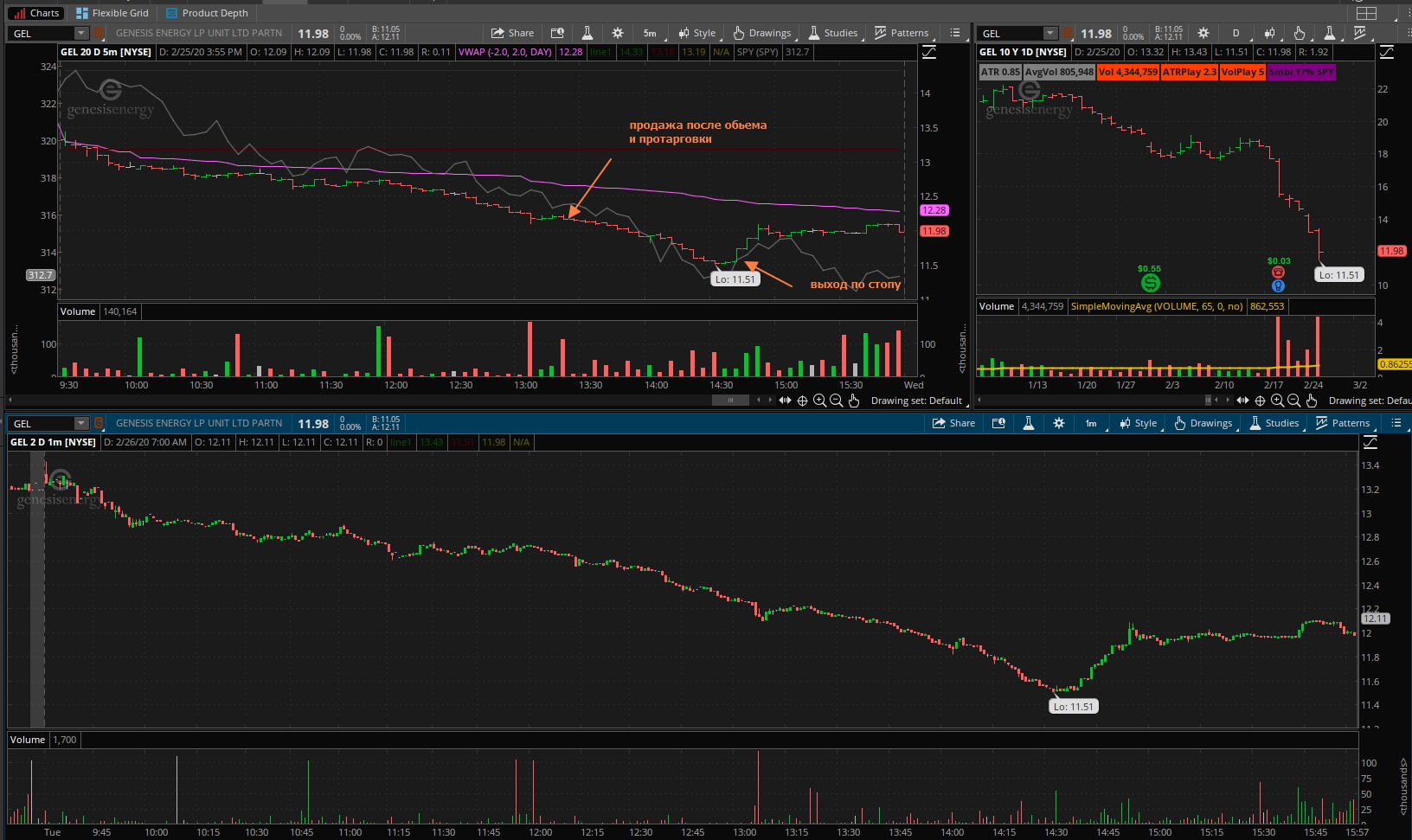Image resolution: width=1412 pixels, height=840 pixels.
Task: Click the pan hand icon under 5m chart
Action: click(x=854, y=401)
